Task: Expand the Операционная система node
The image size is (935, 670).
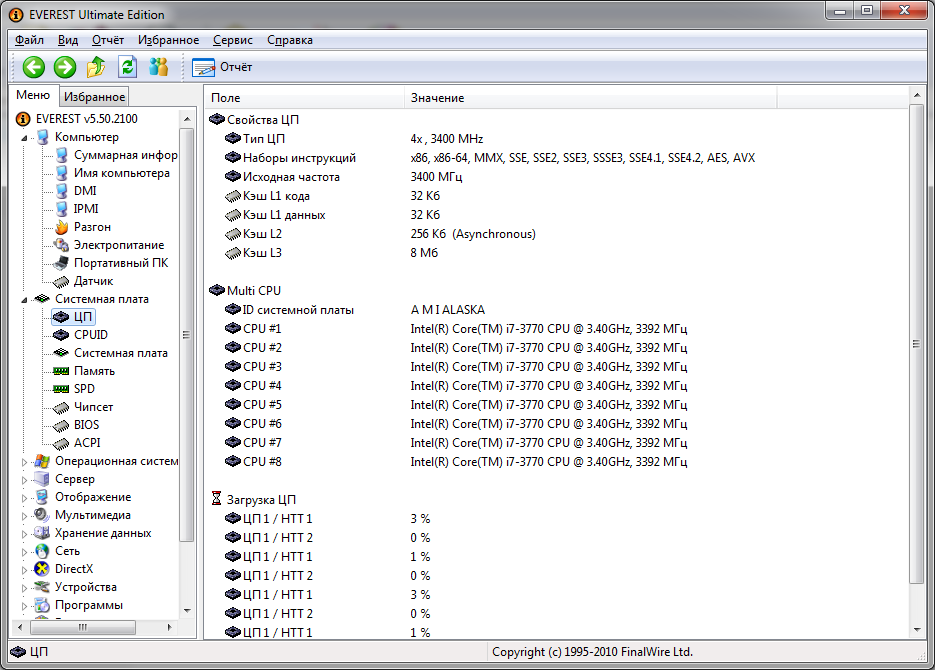Action: 24,462
